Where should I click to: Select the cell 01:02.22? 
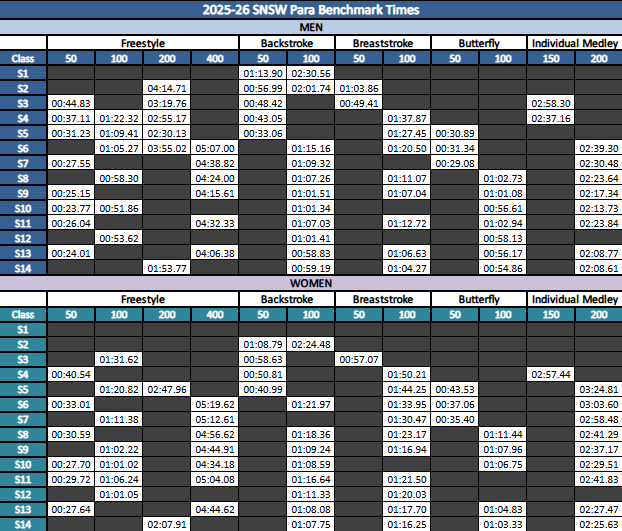tap(119, 449)
